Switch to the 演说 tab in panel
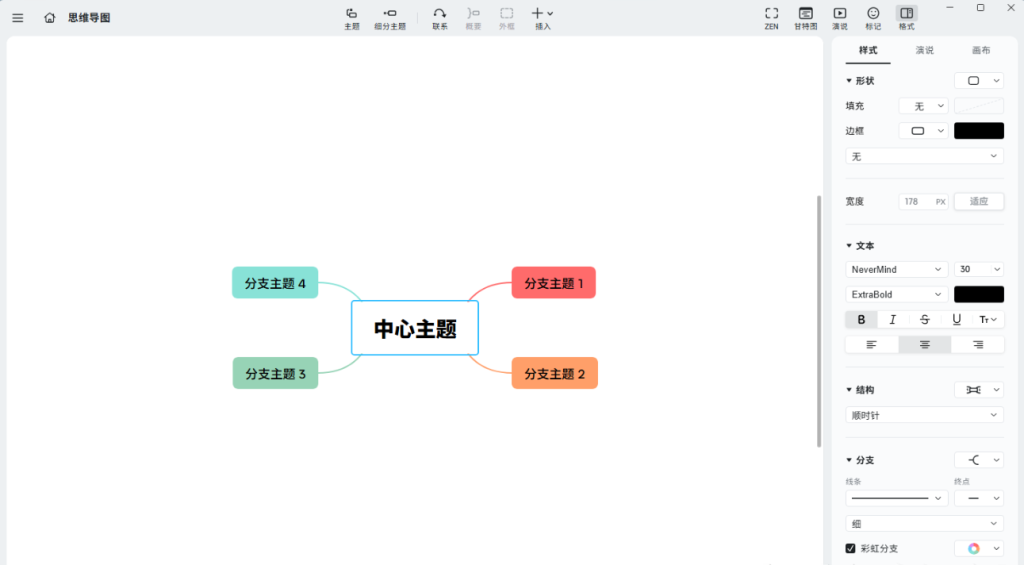 925,50
